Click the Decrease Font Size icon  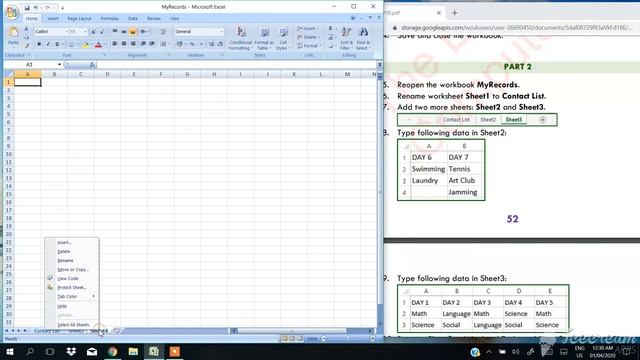point(102,31)
